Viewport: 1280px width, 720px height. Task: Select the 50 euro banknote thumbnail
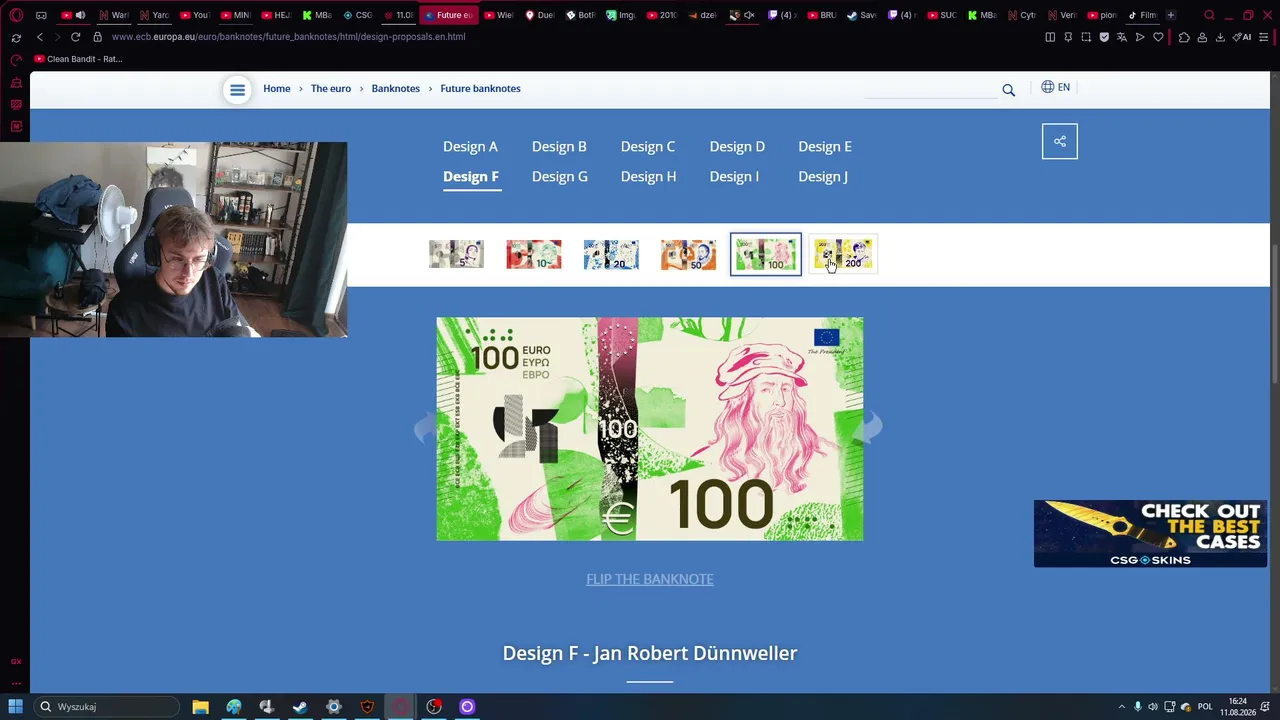[x=688, y=254]
